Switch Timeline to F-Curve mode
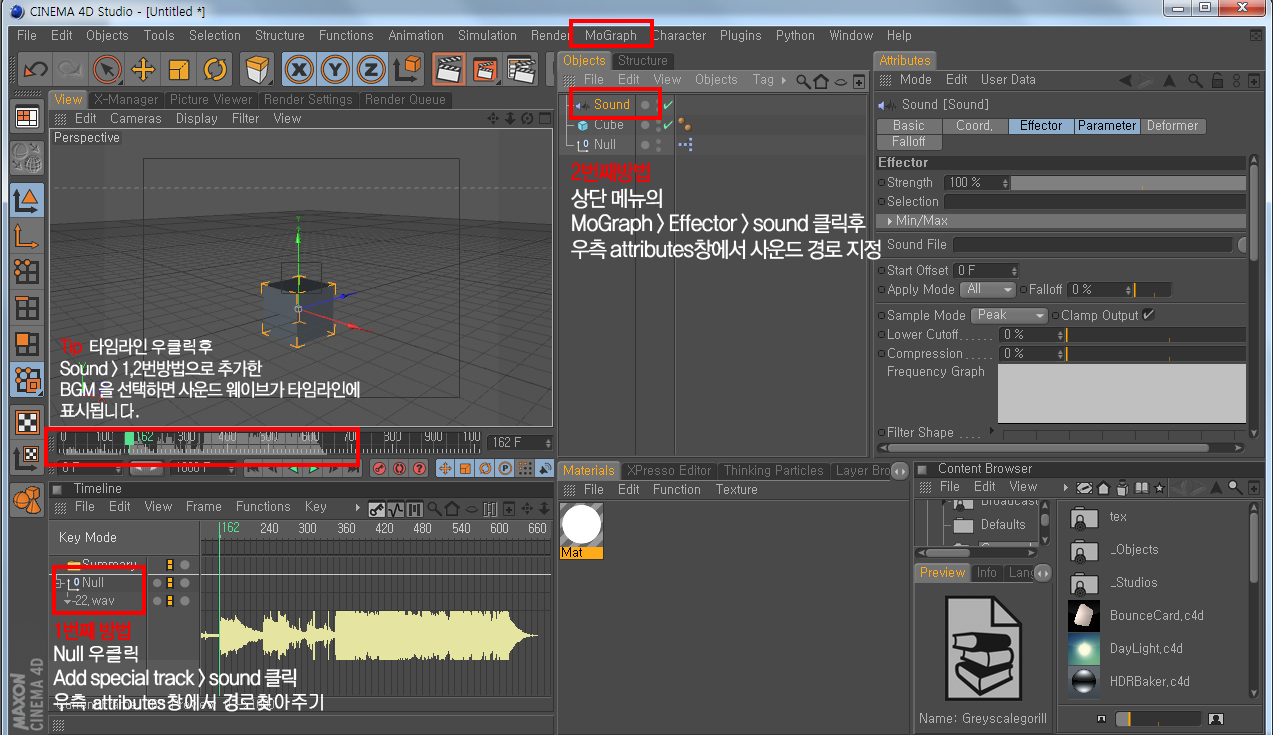 pyautogui.click(x=395, y=508)
